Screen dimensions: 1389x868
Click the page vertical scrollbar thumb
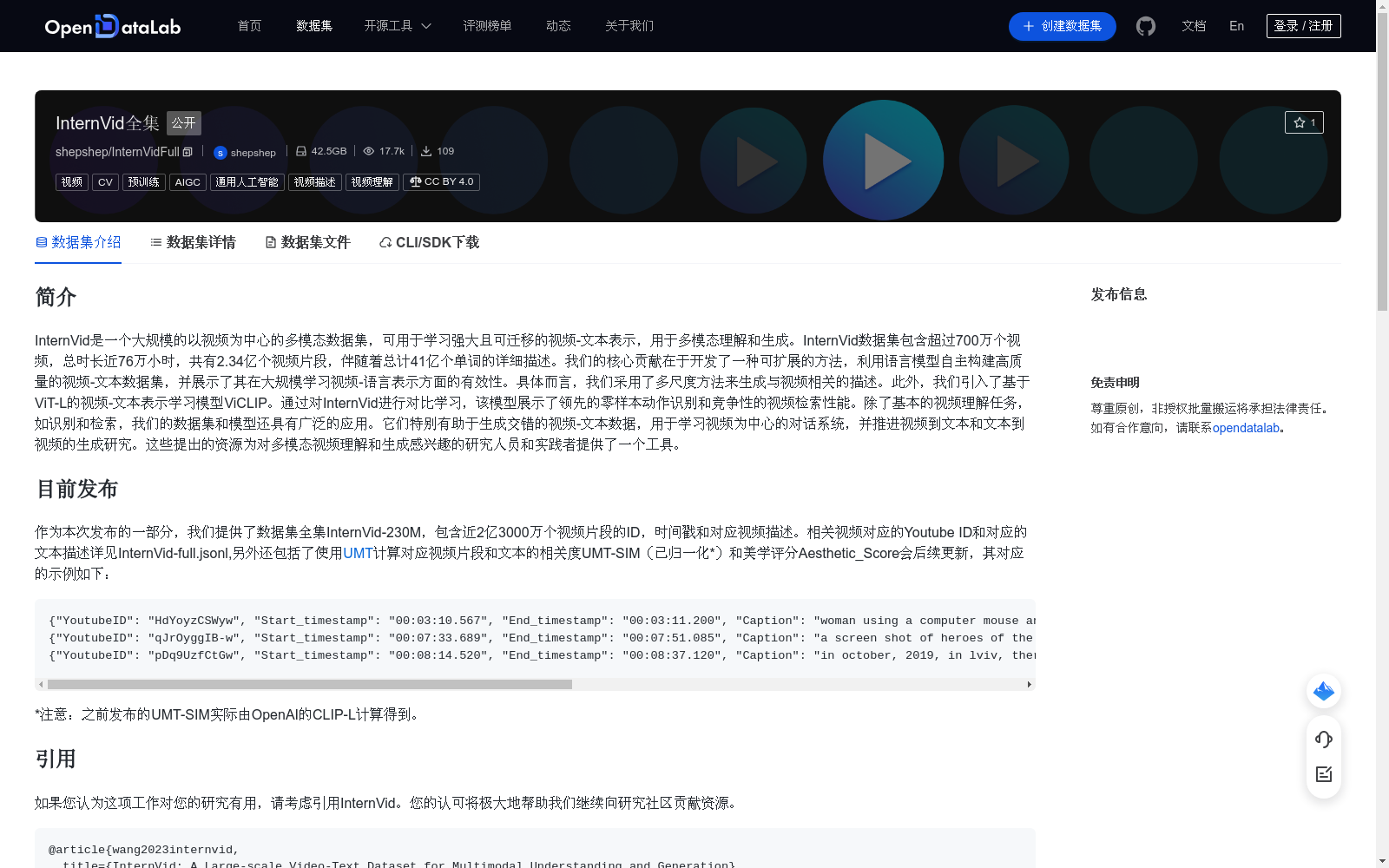[x=1382, y=161]
